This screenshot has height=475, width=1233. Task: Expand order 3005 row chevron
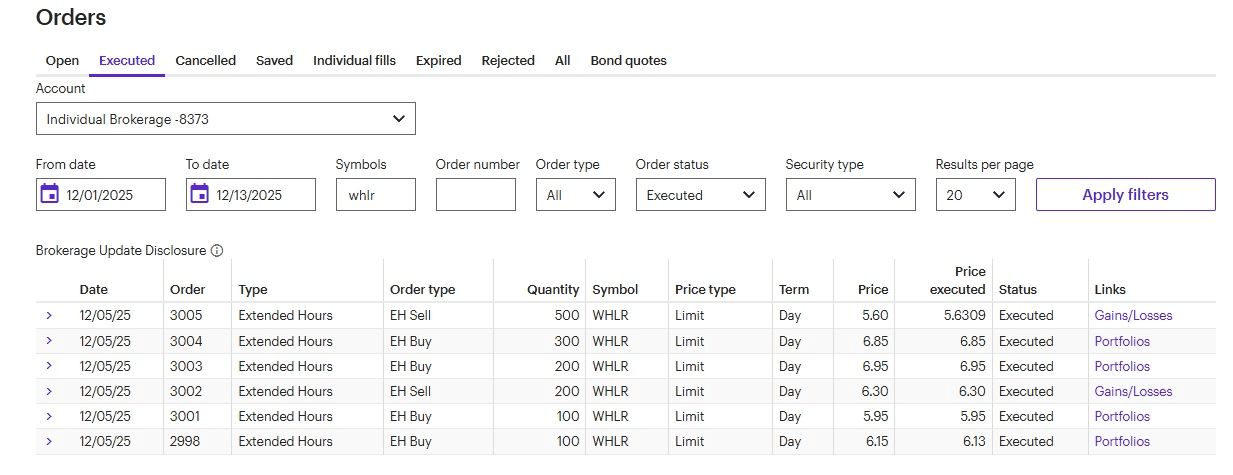coord(49,315)
